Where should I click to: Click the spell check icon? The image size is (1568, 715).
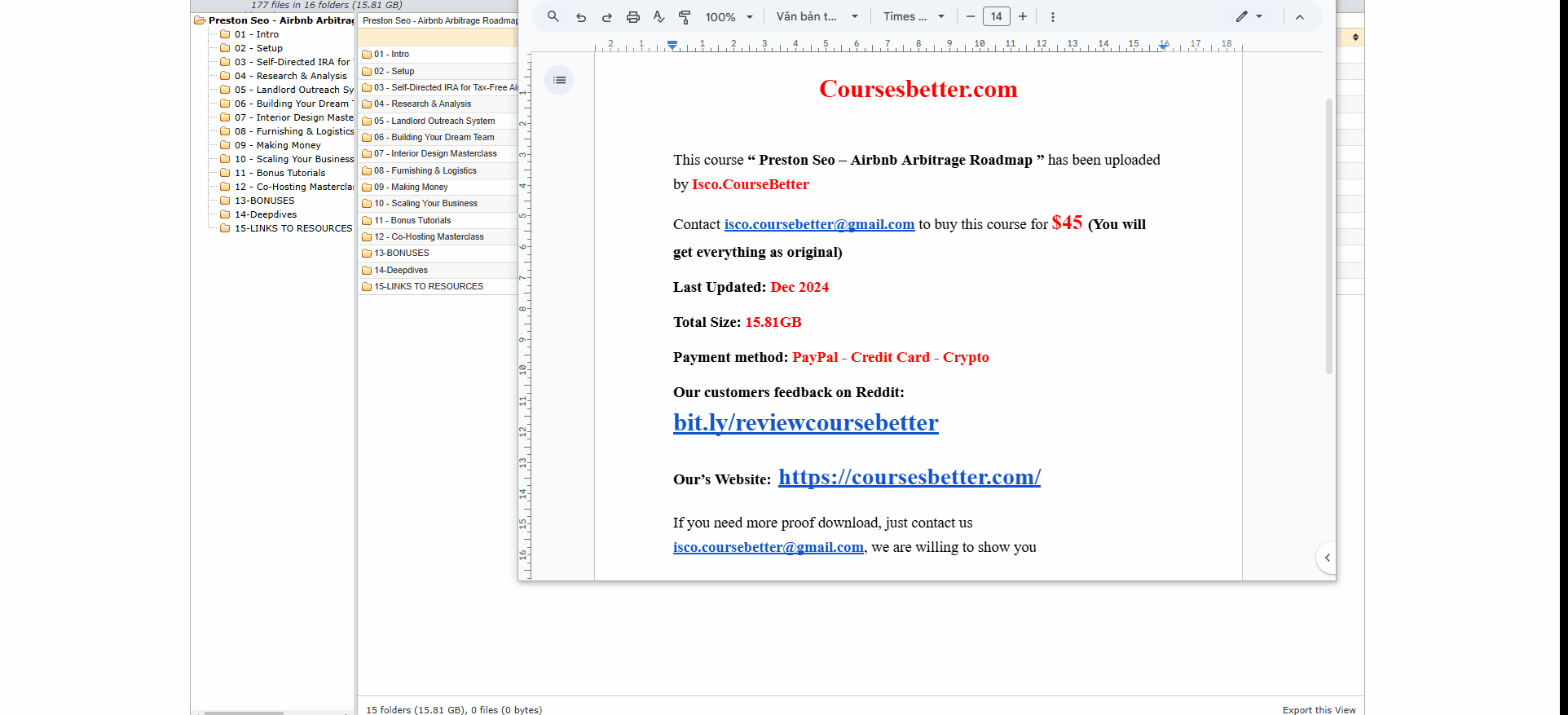pos(658,17)
